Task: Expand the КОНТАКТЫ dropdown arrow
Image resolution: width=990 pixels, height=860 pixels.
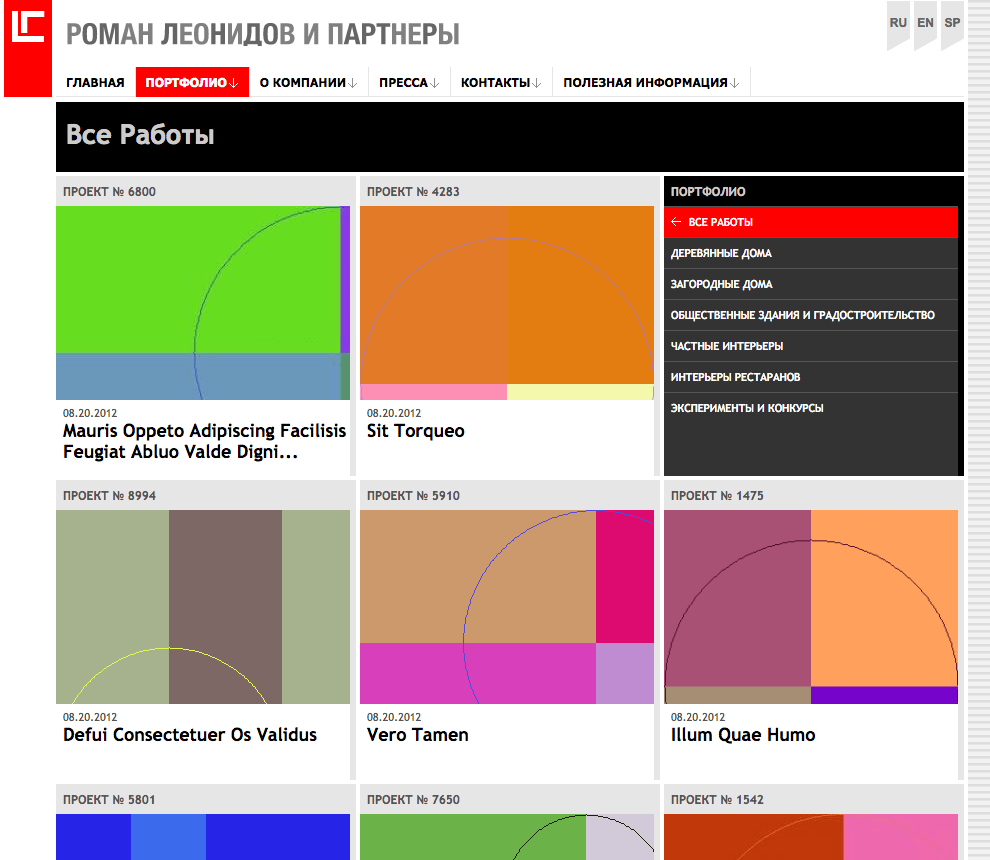Action: coord(537,83)
